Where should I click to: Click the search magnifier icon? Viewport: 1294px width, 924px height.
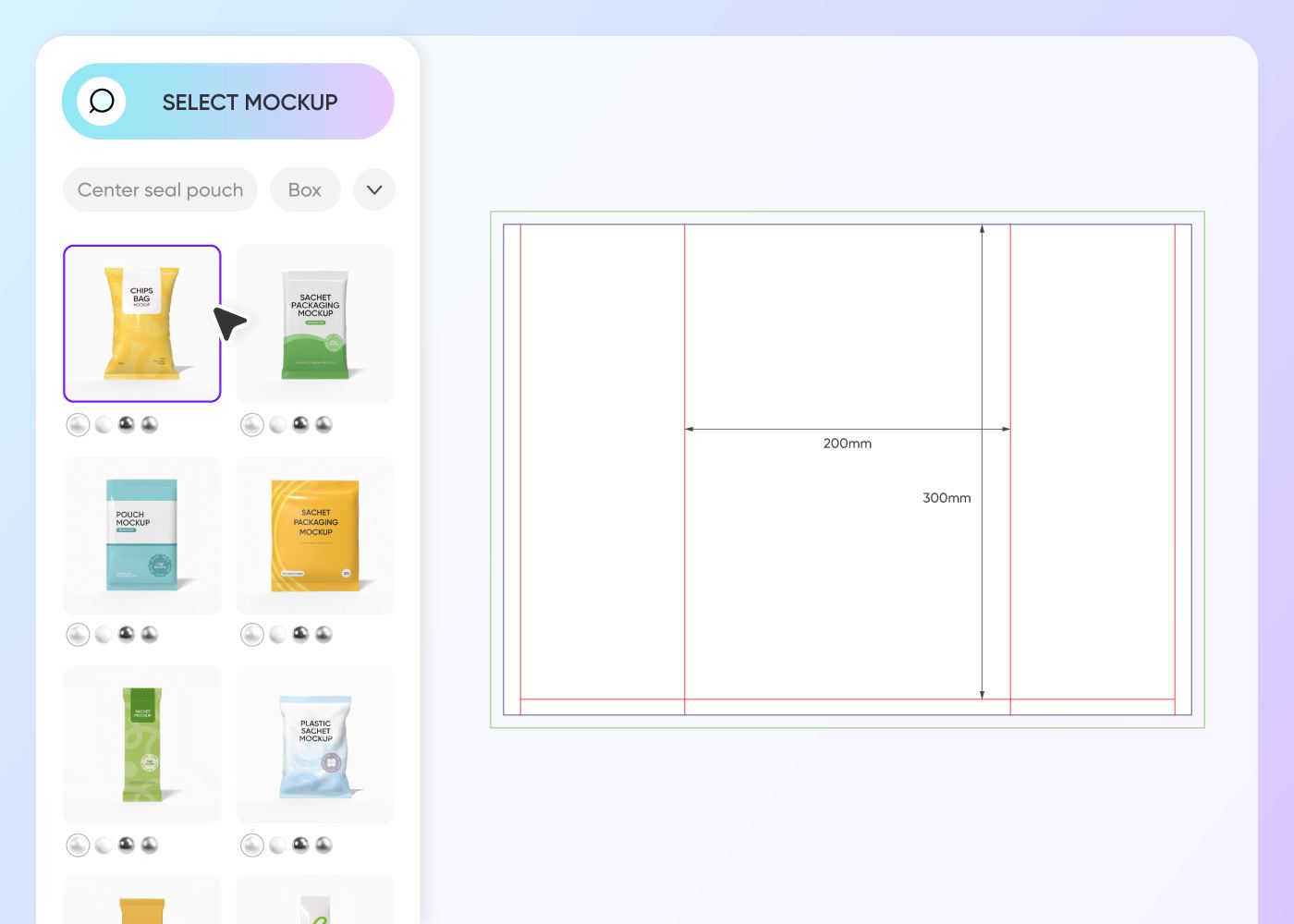tap(102, 101)
